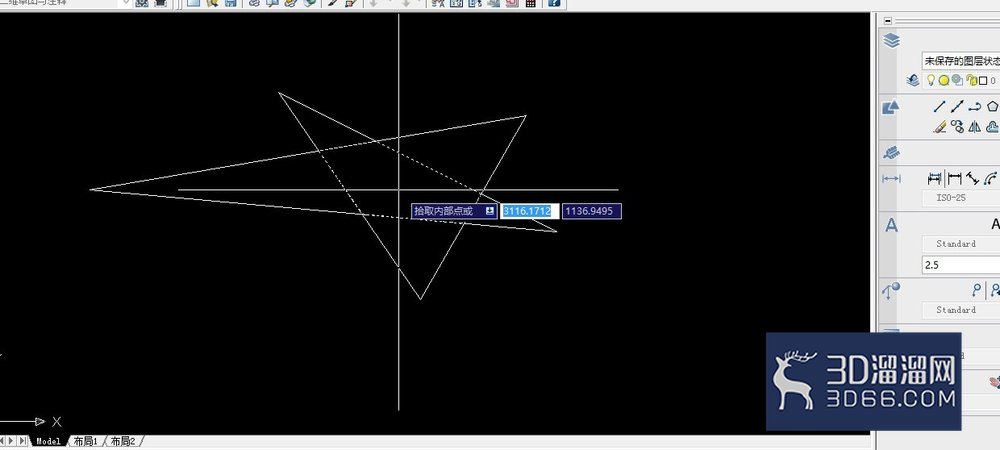Open the unsaved layer state dropdown
Viewport: 1000px width, 450px height.
(961, 61)
